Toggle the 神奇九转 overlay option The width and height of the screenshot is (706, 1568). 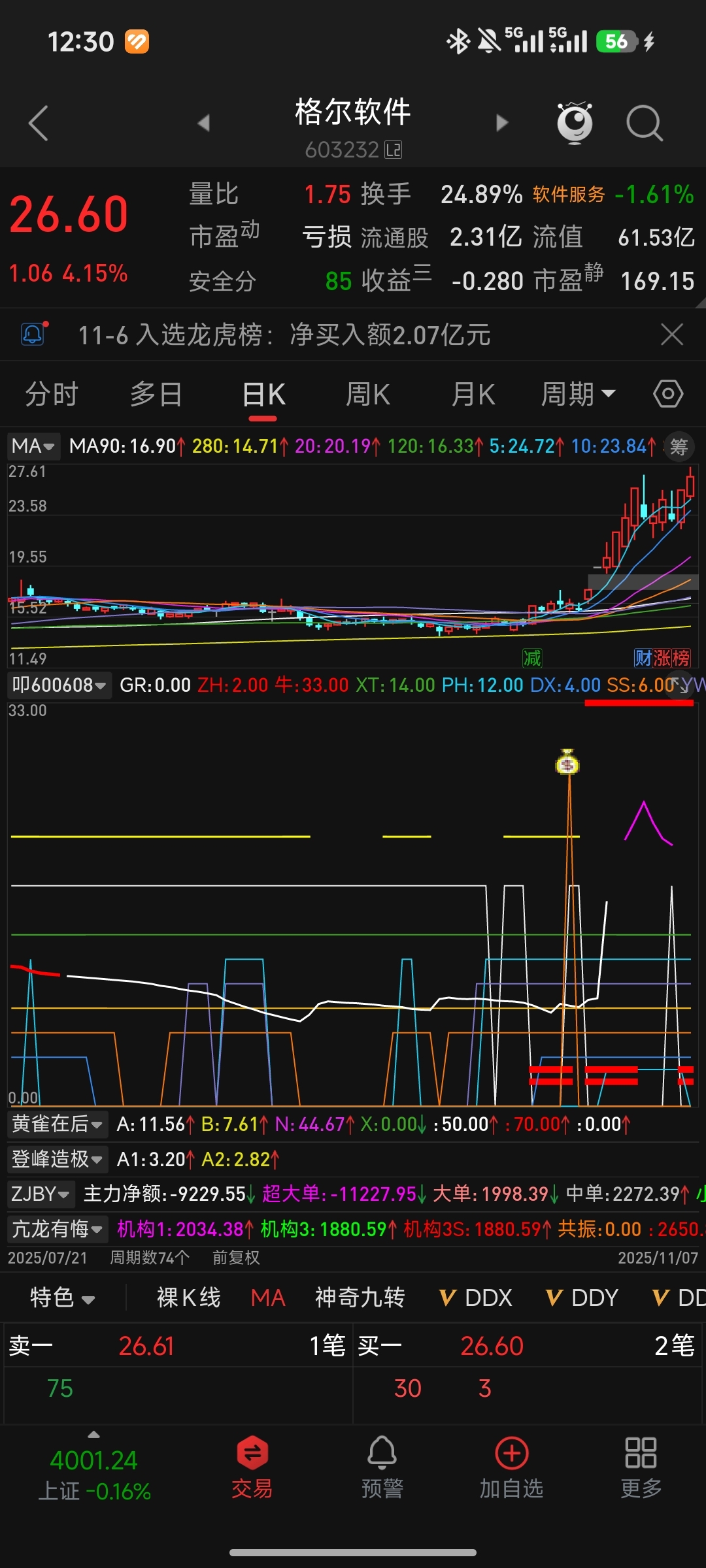point(360,1298)
